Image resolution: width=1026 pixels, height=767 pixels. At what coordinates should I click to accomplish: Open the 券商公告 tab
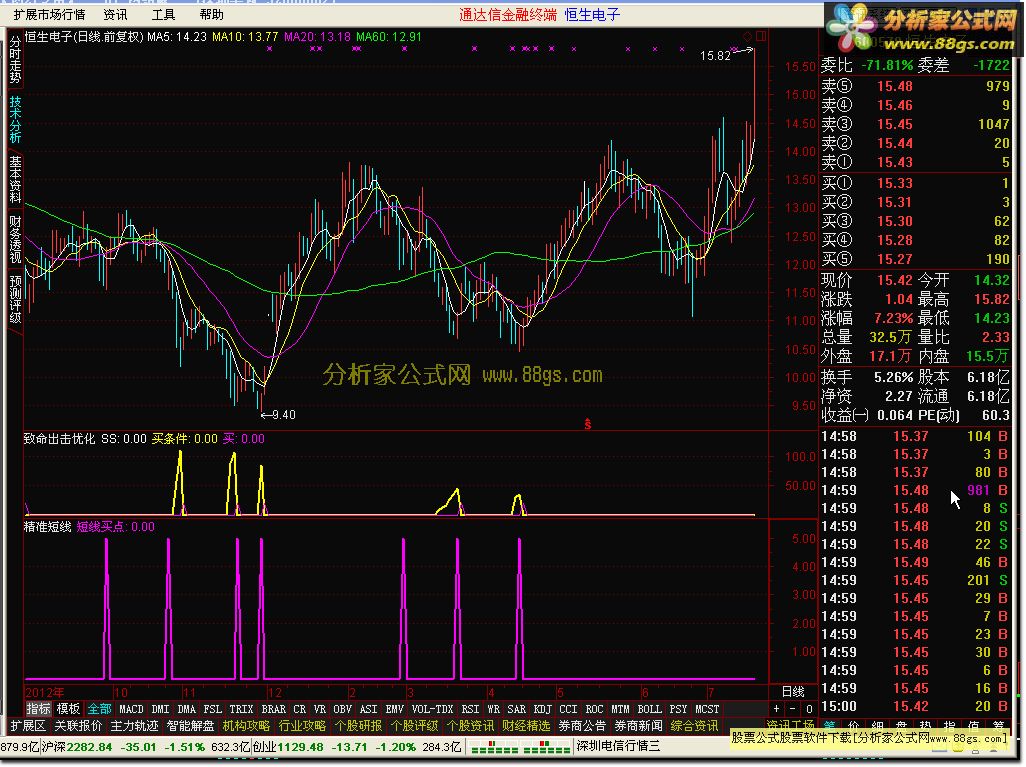(583, 726)
